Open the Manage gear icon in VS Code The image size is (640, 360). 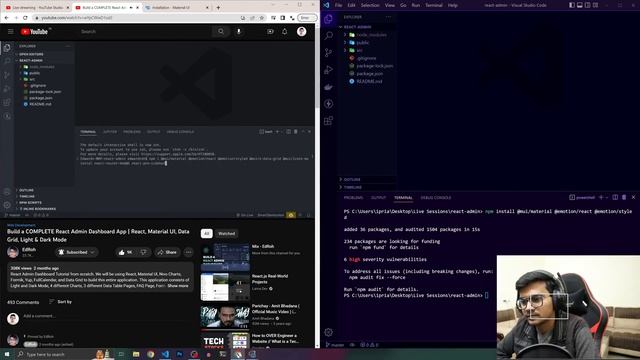tap(328, 332)
